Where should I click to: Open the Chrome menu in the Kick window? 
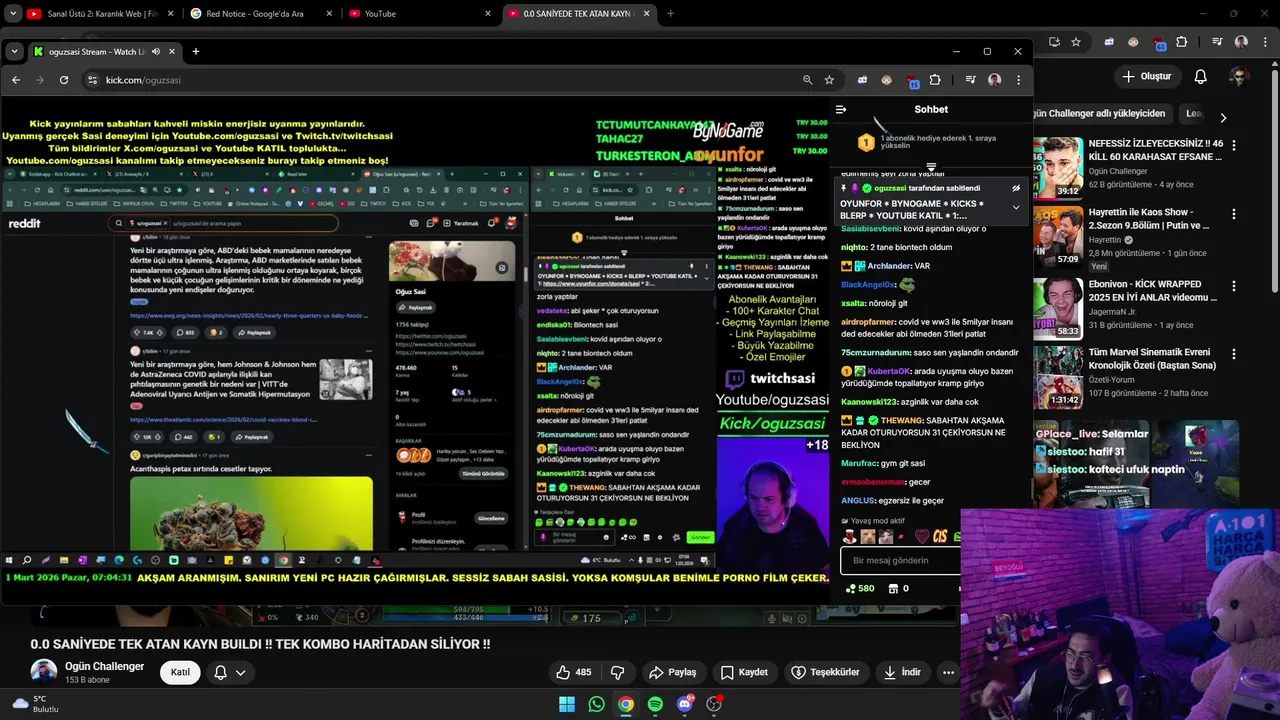point(1018,80)
